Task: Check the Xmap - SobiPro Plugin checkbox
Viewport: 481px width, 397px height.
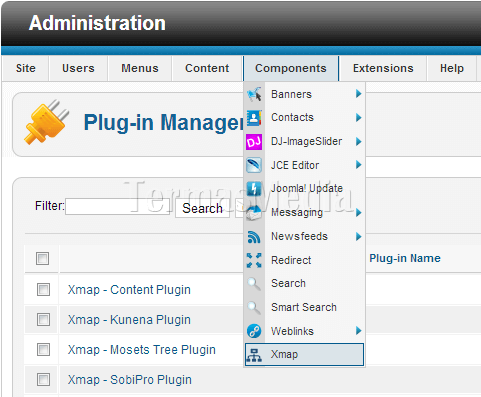Action: (43, 379)
